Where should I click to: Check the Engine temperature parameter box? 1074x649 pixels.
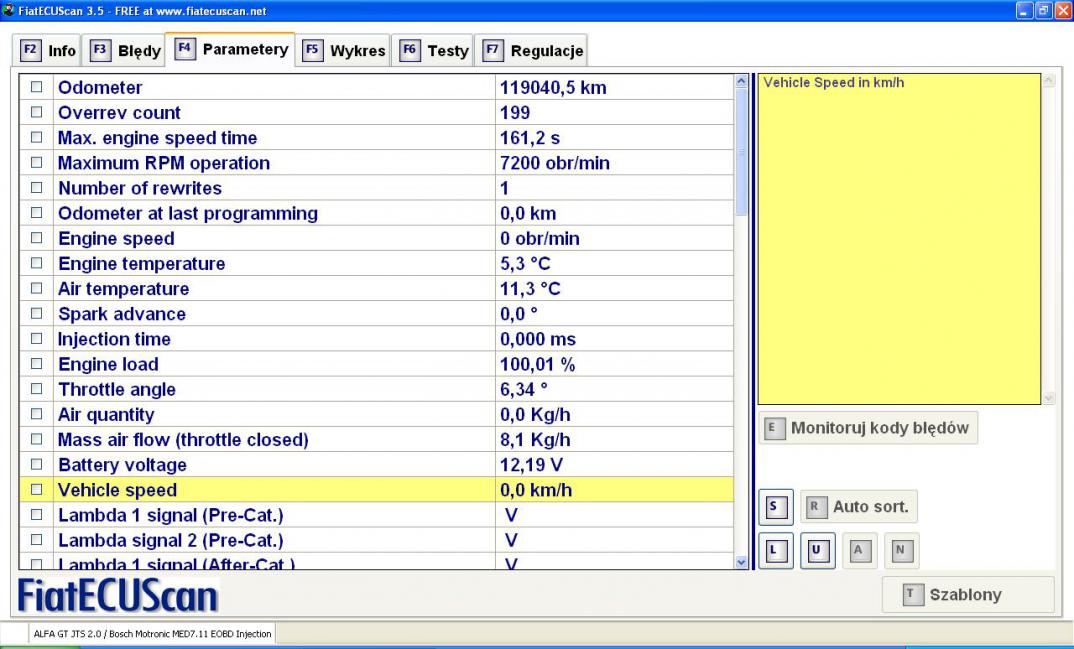(x=36, y=264)
